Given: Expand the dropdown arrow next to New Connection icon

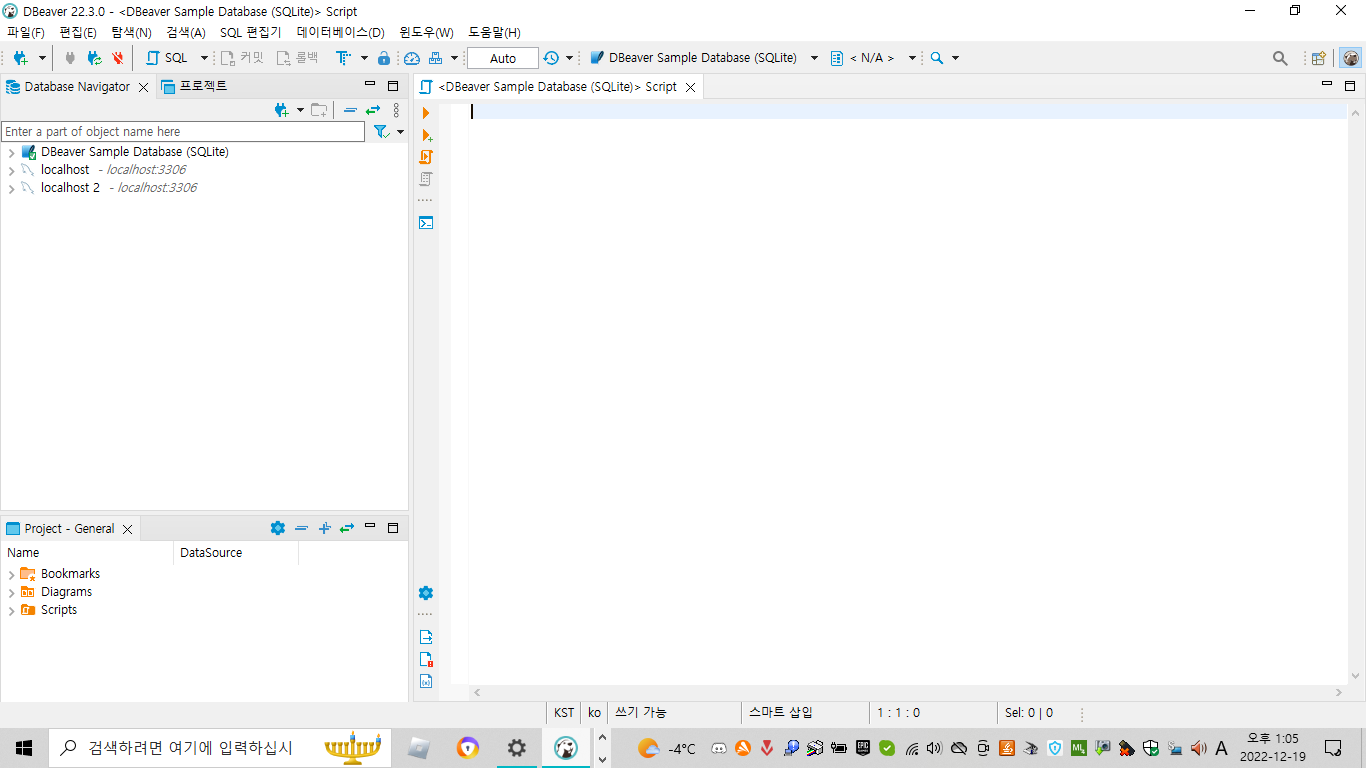Looking at the screenshot, I should click(x=42, y=58).
